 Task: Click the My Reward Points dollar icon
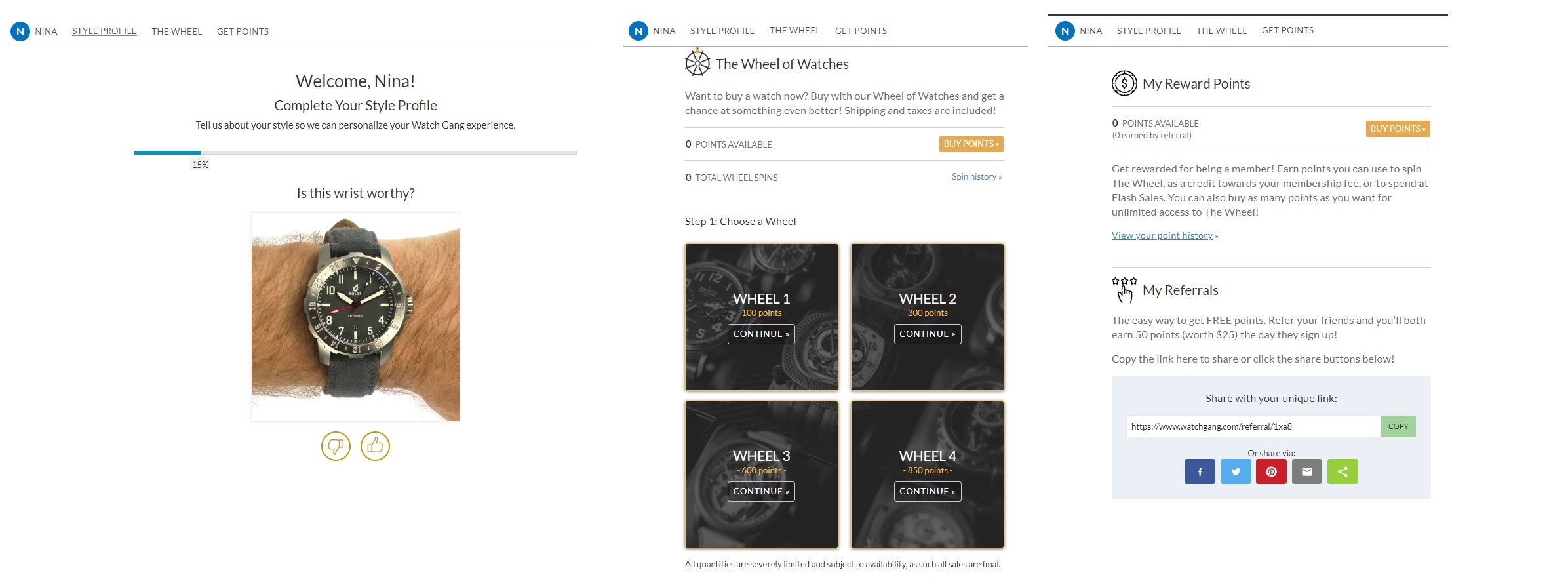tap(1124, 83)
